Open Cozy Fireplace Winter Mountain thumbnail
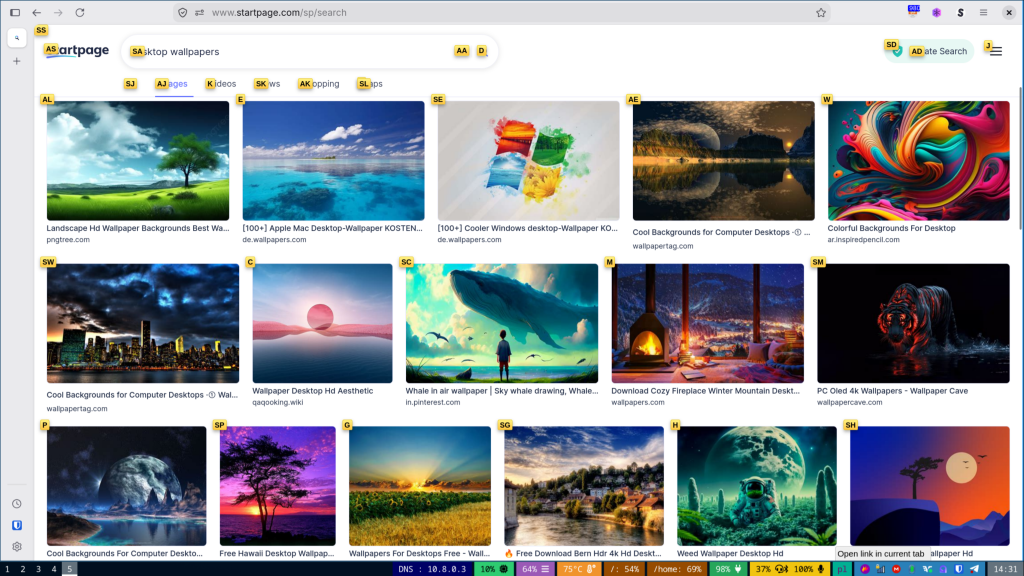 click(707, 323)
